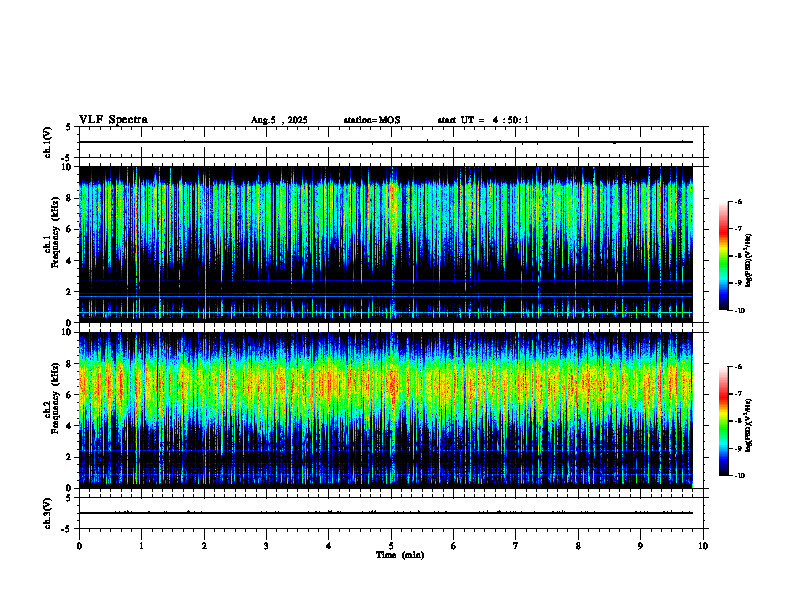This screenshot has width=792, height=612.
Task: Click the "9" tick label on the time axis
Action: (640, 546)
